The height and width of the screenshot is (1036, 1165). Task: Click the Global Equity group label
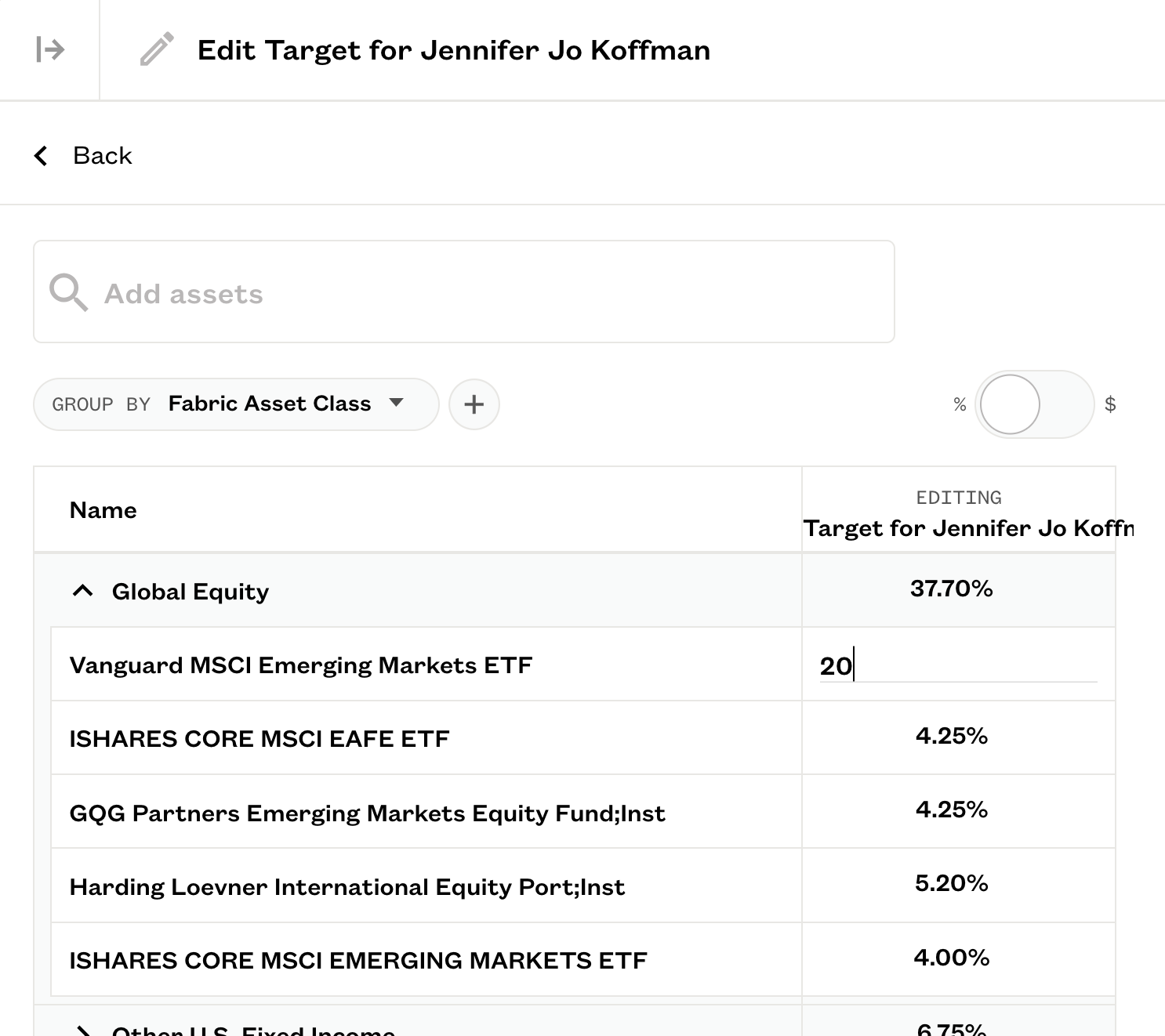[191, 592]
